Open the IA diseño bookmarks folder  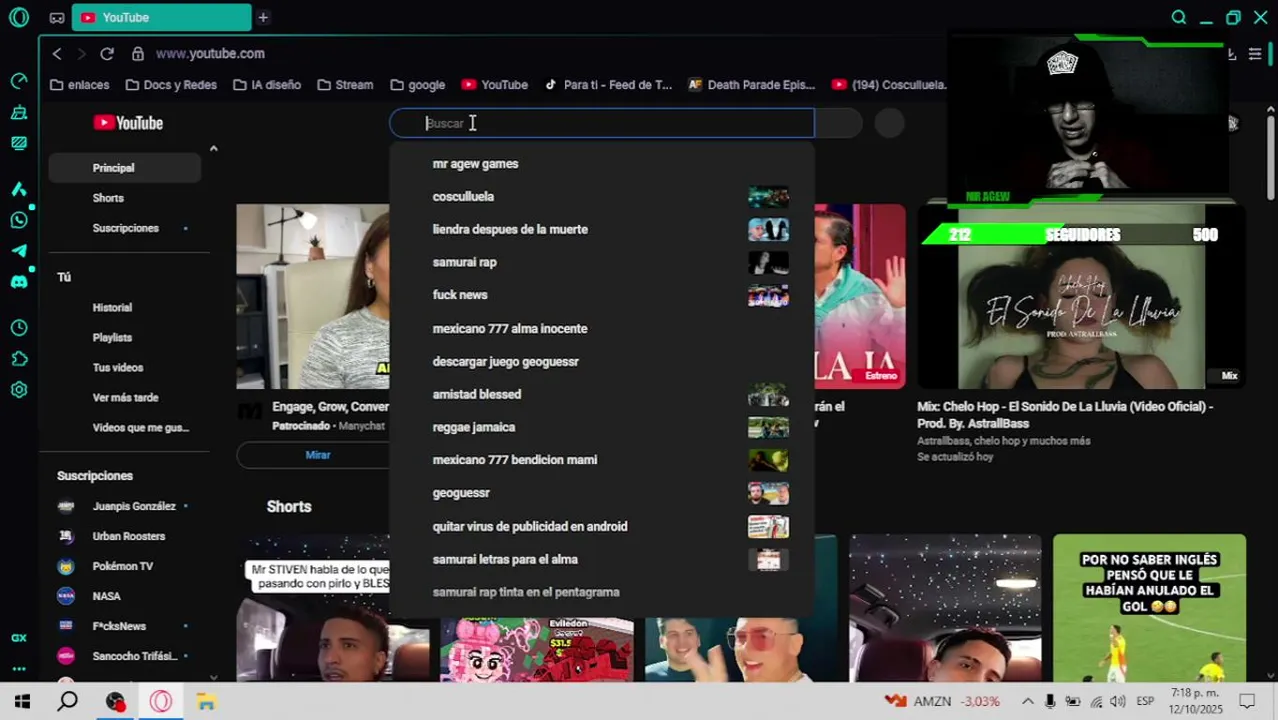click(267, 85)
